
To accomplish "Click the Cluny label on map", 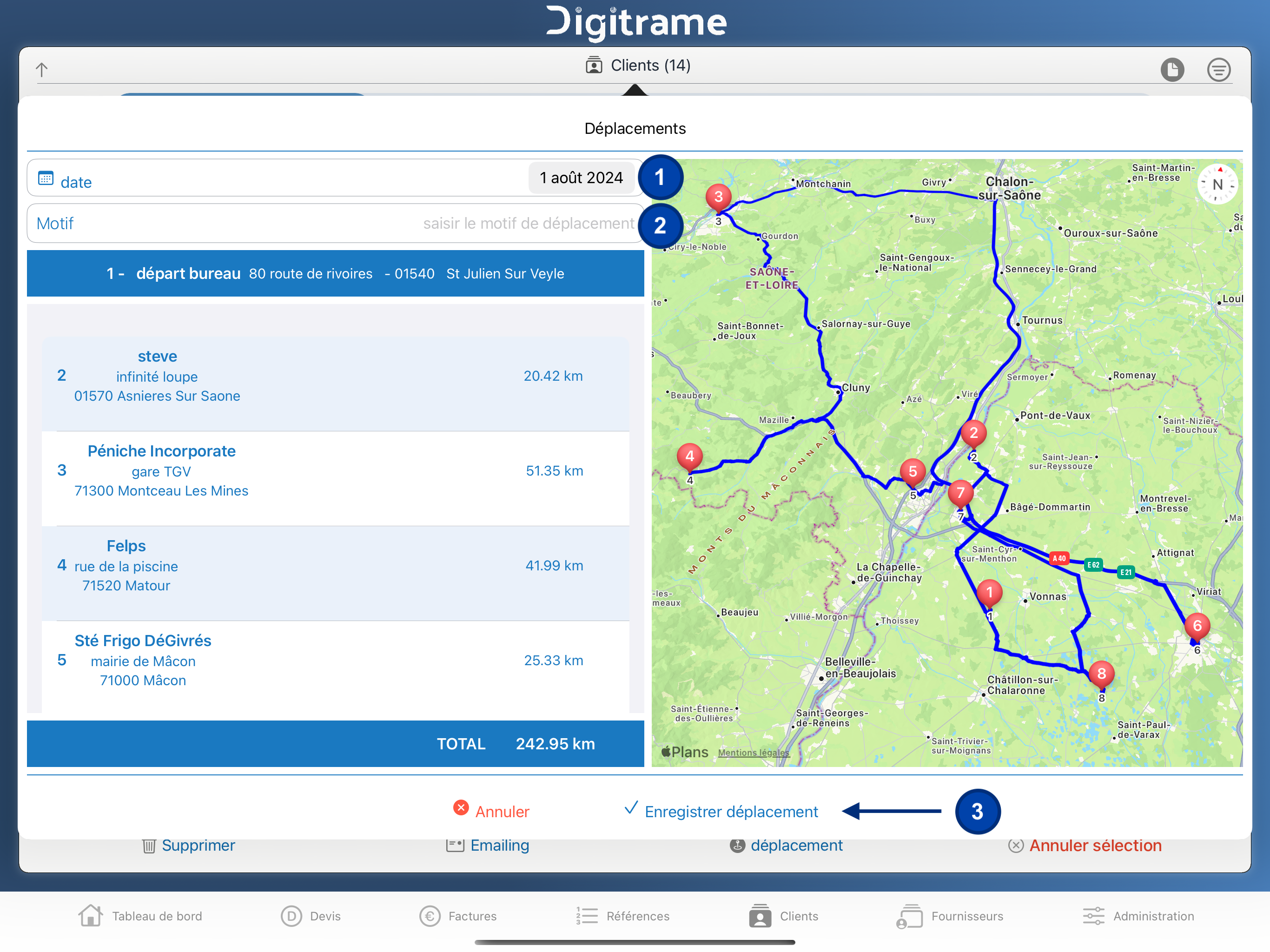I will (x=856, y=388).
